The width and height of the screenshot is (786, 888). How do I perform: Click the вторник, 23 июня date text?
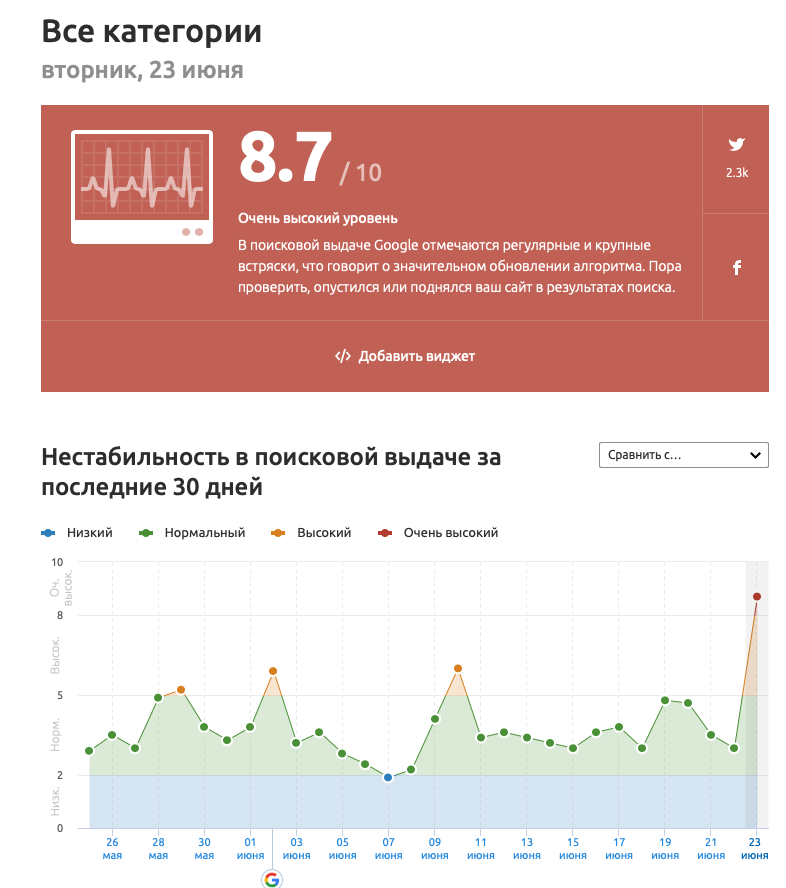(x=142, y=70)
